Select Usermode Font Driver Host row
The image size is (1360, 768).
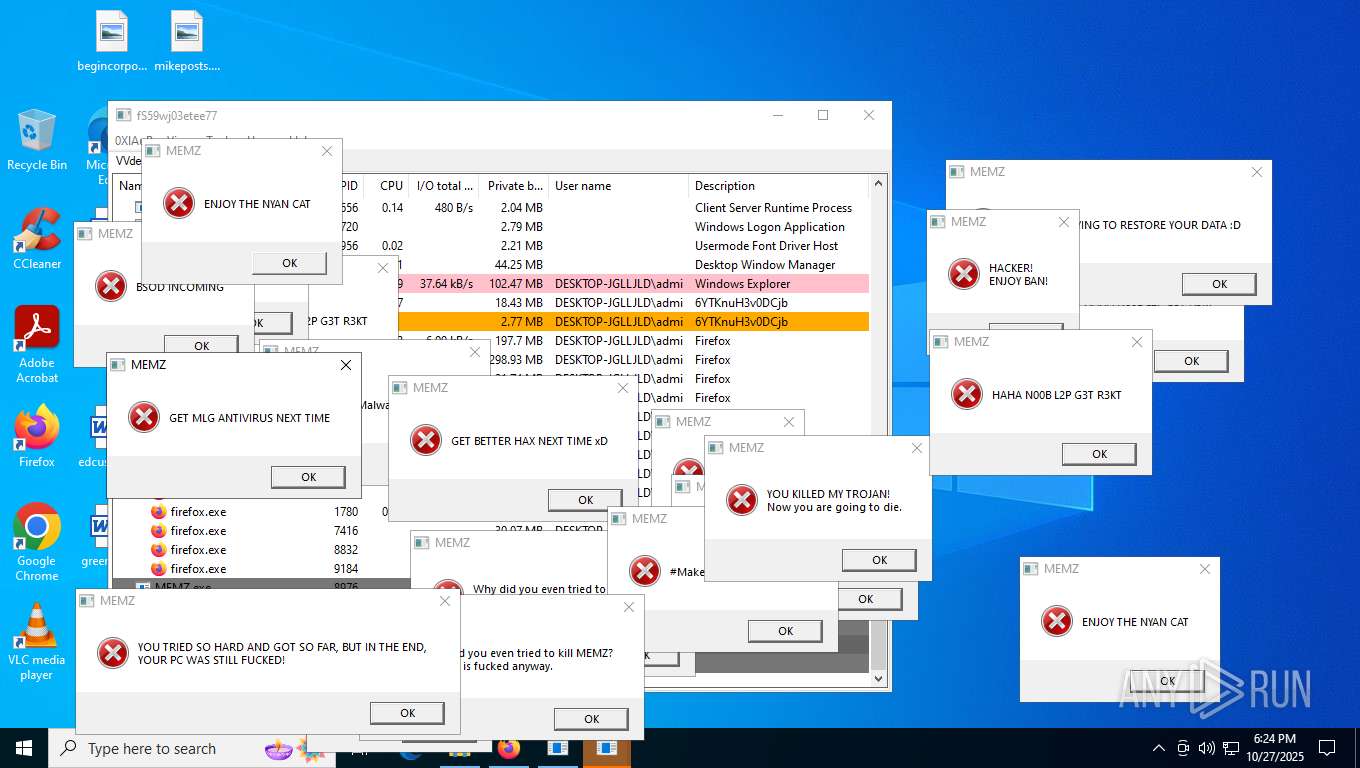point(606,246)
